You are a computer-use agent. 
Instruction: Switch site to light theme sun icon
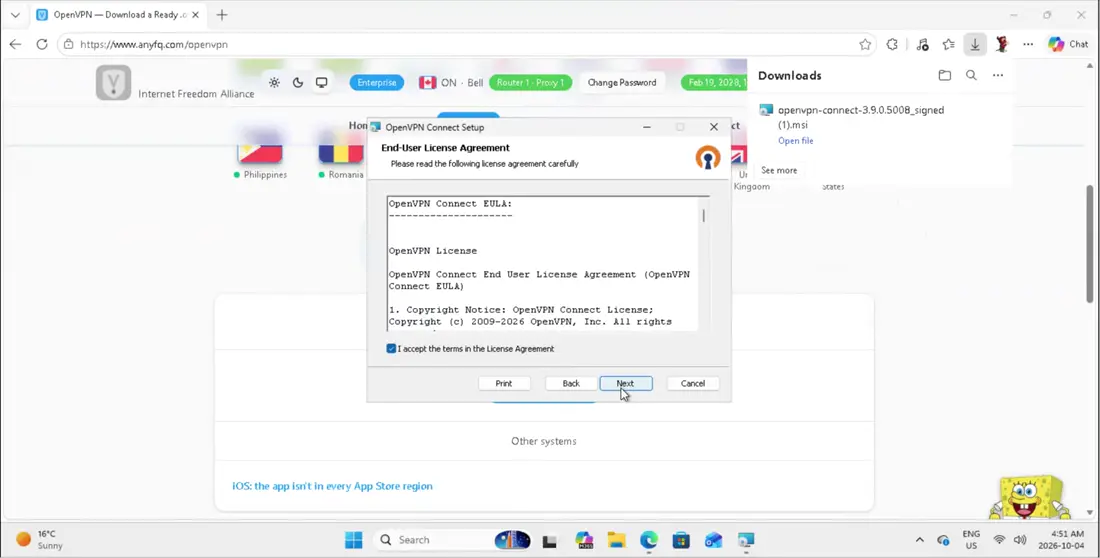pos(274,83)
